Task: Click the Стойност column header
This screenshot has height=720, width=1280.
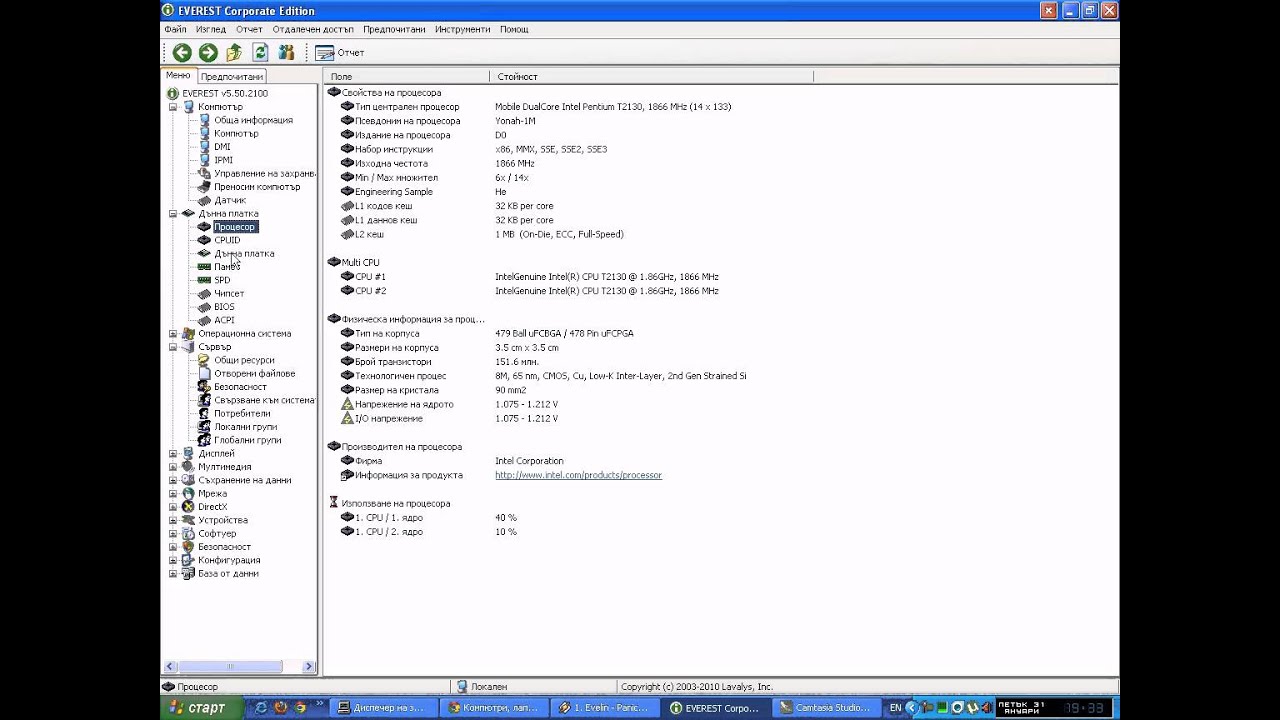Action: (651, 76)
